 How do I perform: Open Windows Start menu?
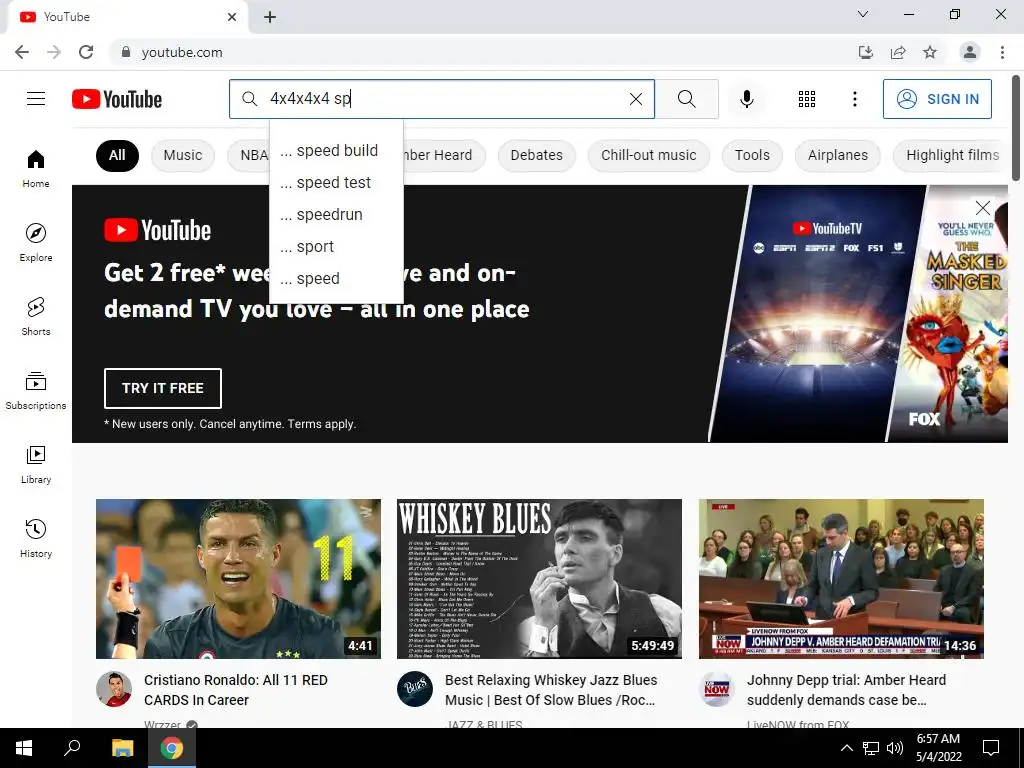point(24,748)
